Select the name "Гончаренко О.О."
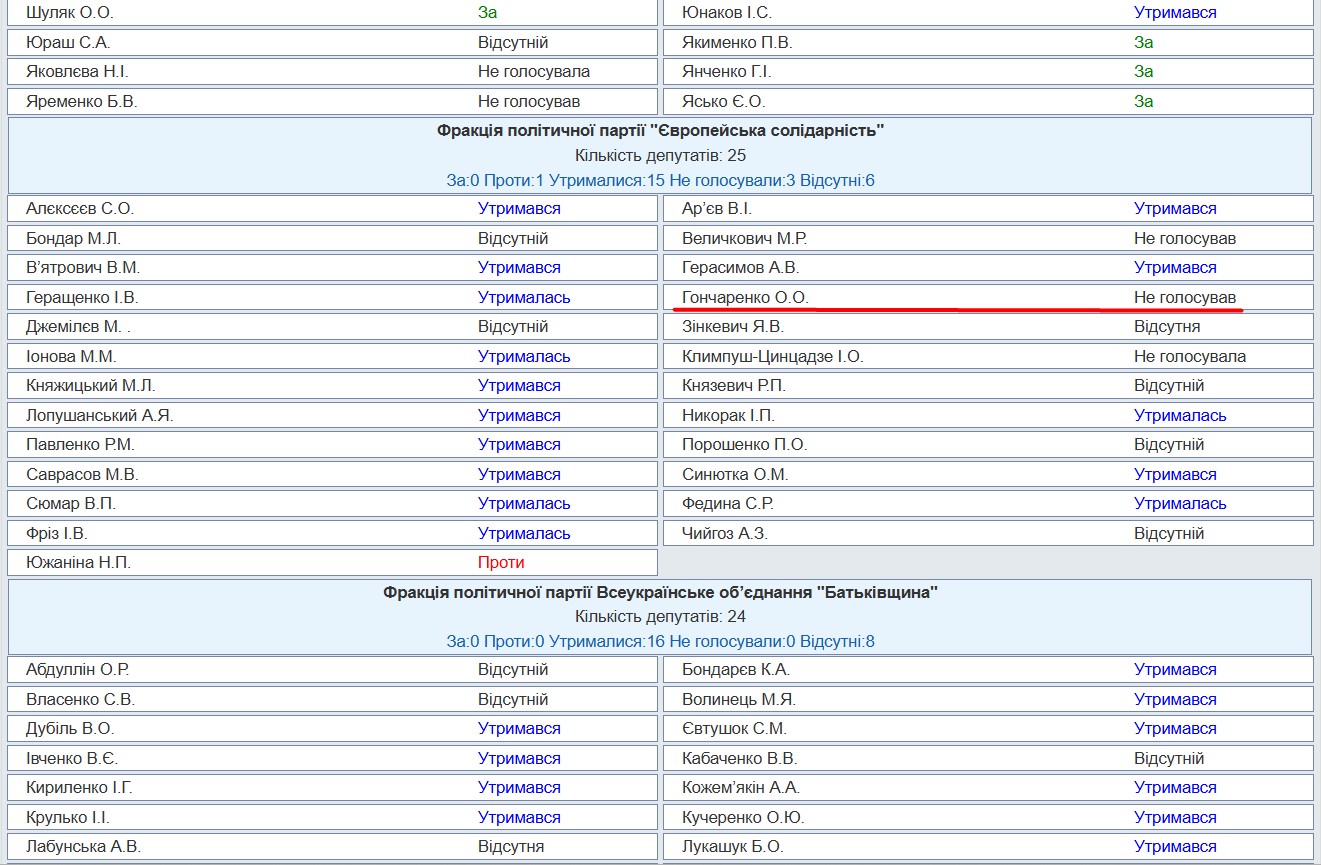The width and height of the screenshot is (1321, 865). pos(745,298)
